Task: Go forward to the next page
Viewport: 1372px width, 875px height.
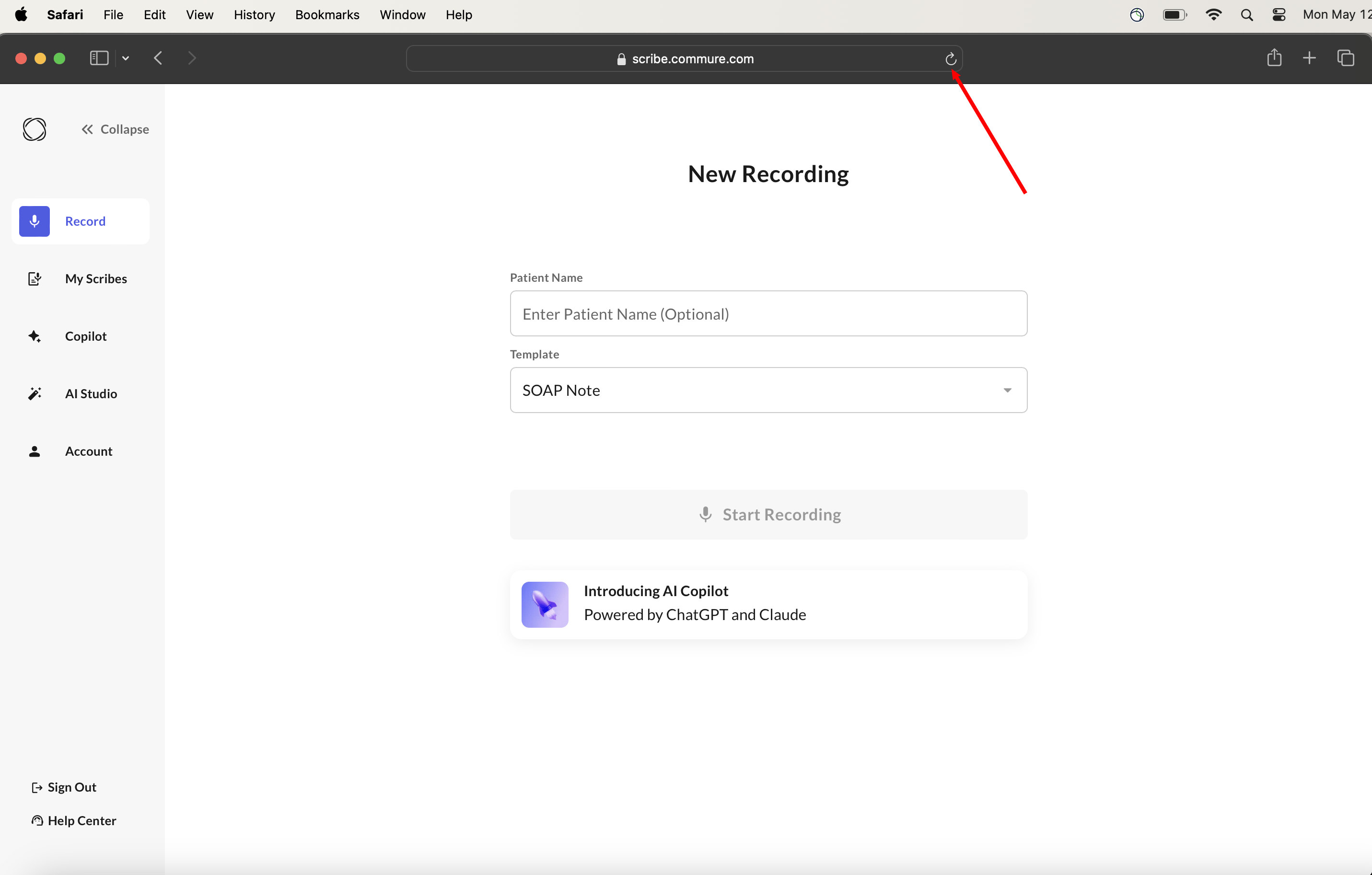Action: click(192, 58)
